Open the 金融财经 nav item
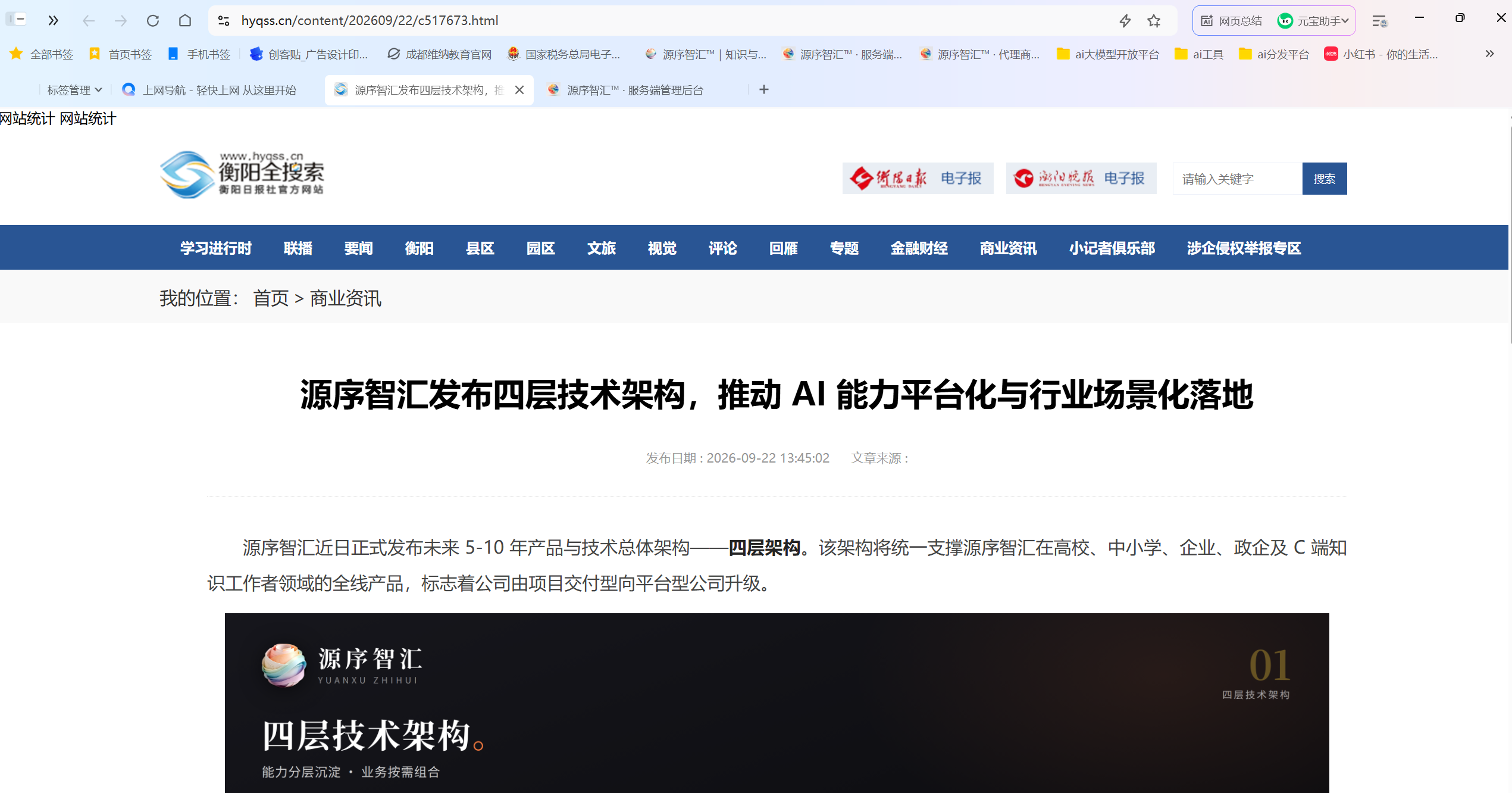This screenshot has height=793, width=1512. (919, 248)
